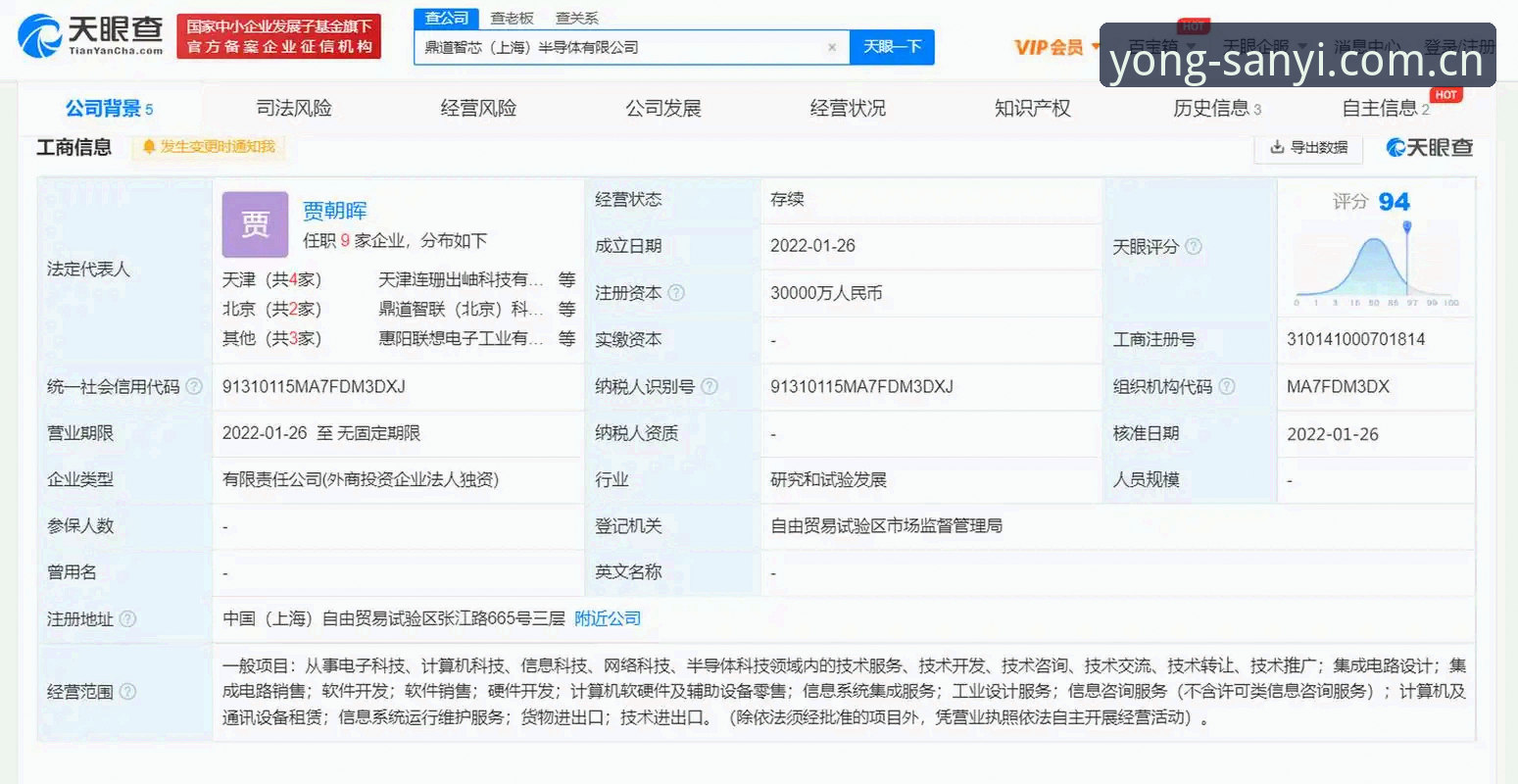Screen dimensions: 1518x784
Task: Click 发生变更时通知我 bell notification
Action: (209, 146)
